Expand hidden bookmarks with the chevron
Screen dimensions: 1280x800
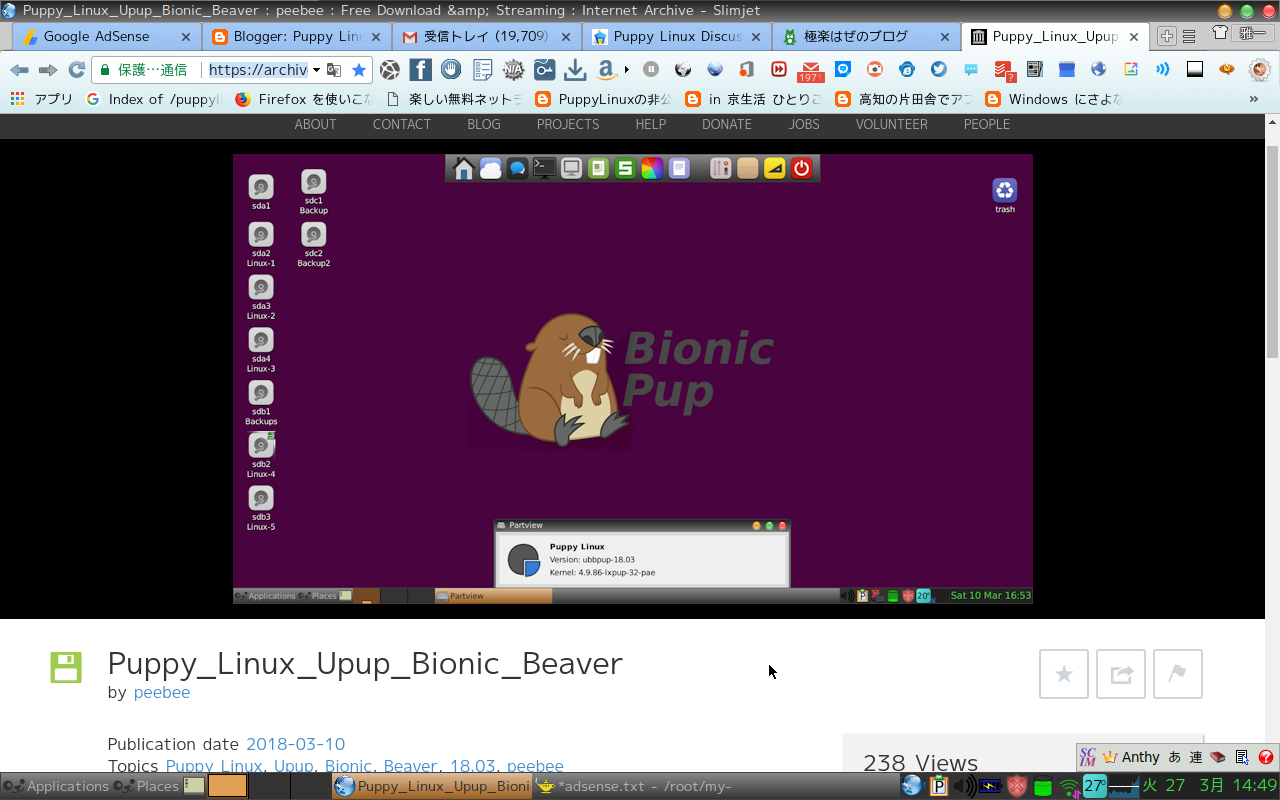pyautogui.click(x=1254, y=99)
